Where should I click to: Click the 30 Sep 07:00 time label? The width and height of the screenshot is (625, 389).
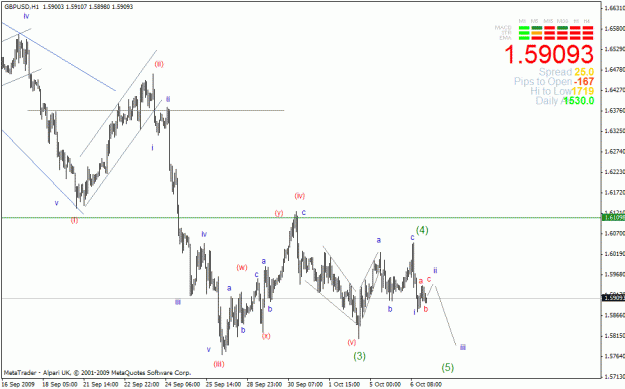click(x=306, y=385)
